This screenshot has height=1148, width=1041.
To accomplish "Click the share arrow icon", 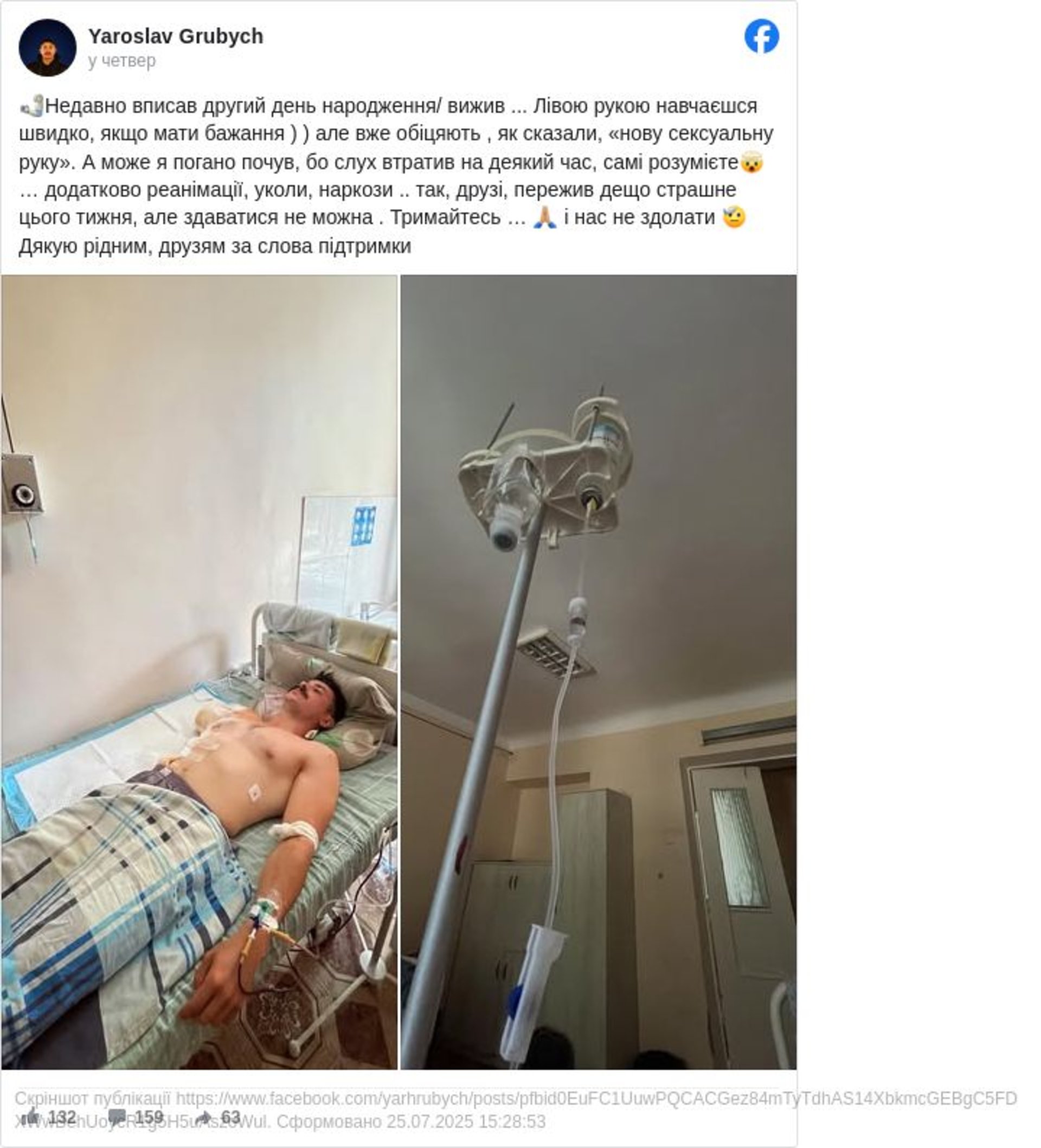I will point(204,1116).
